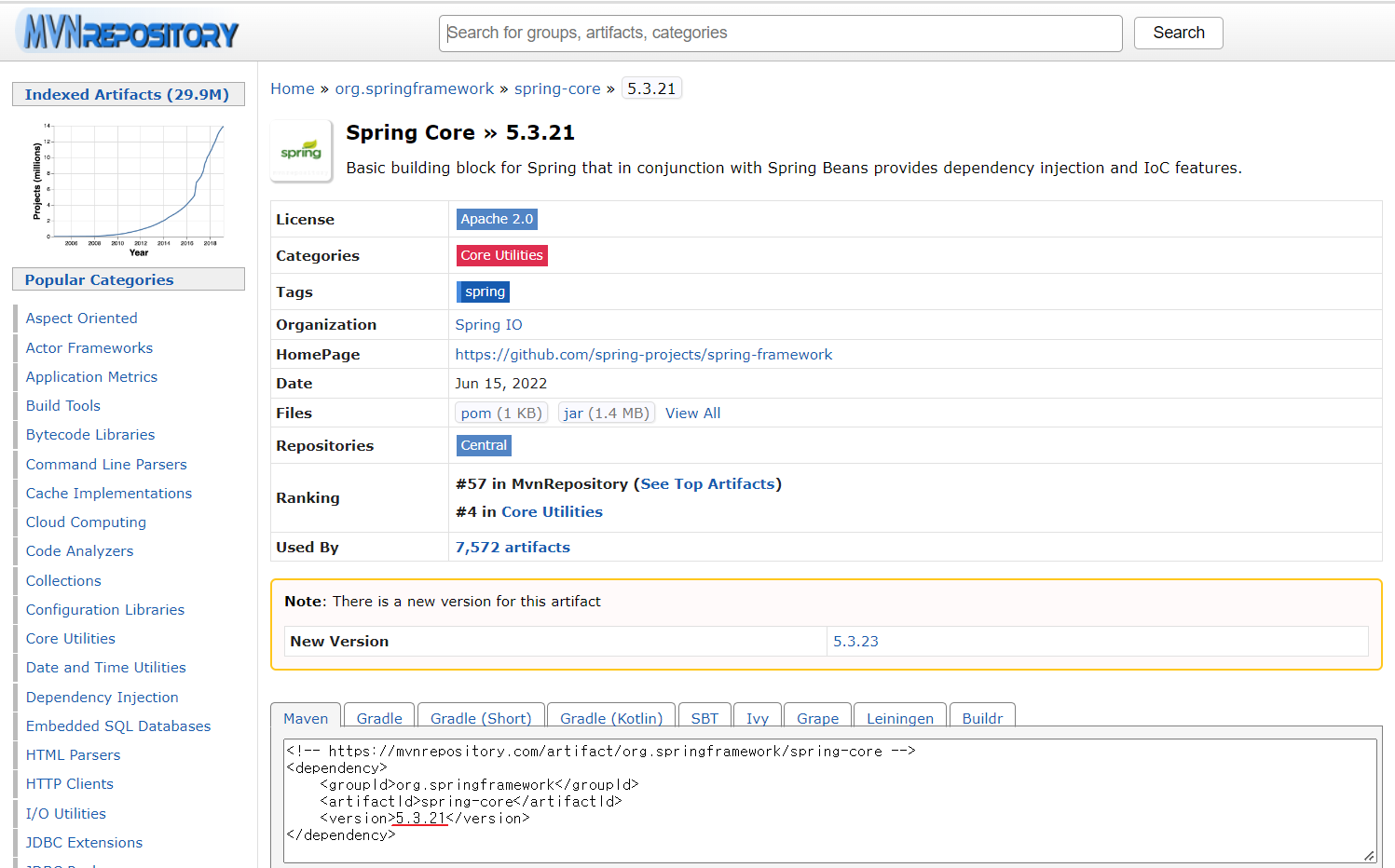
Task: Open Build Tools category
Action: pyautogui.click(x=63, y=406)
